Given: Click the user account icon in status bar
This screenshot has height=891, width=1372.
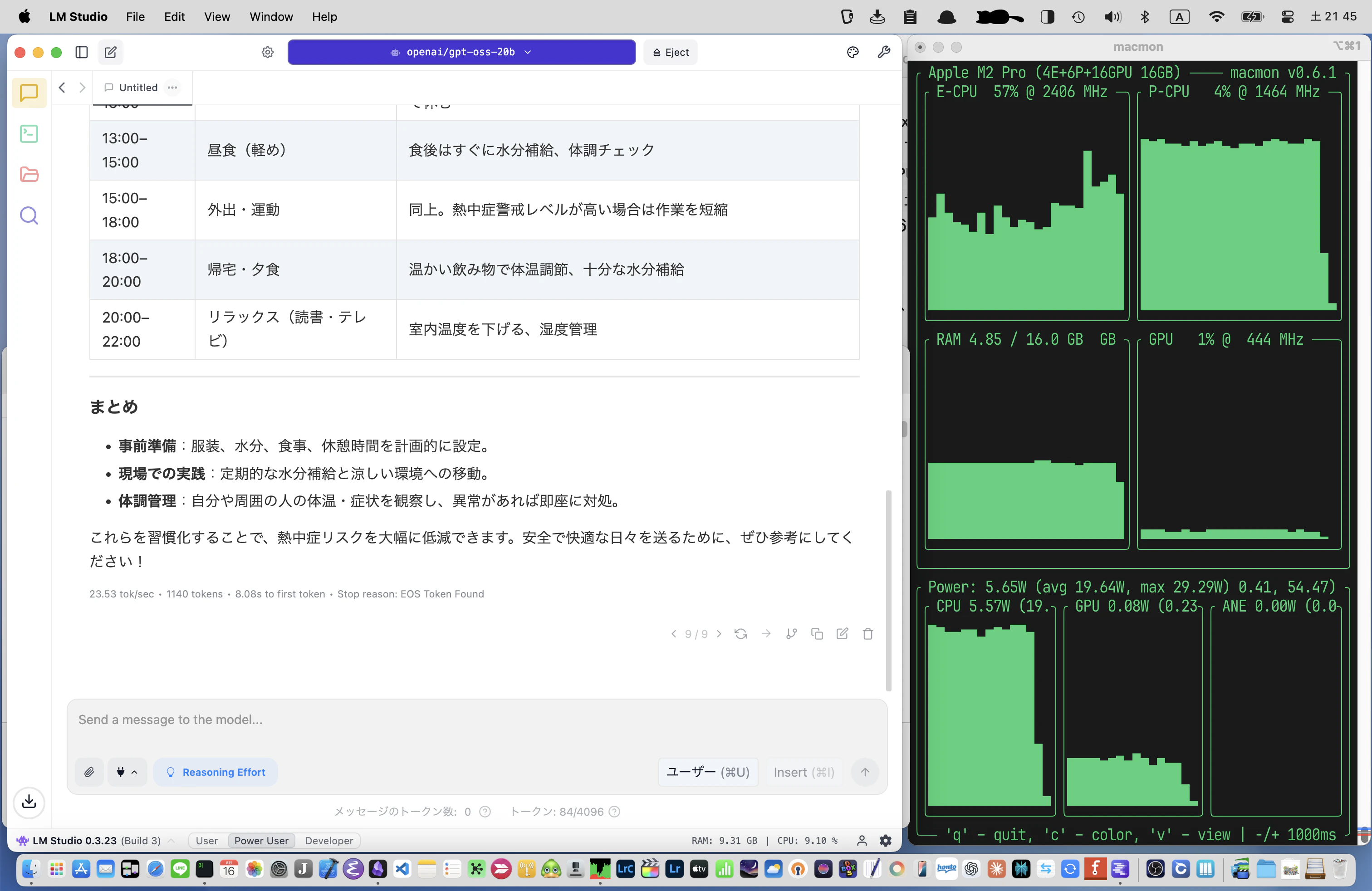Looking at the screenshot, I should 862,841.
